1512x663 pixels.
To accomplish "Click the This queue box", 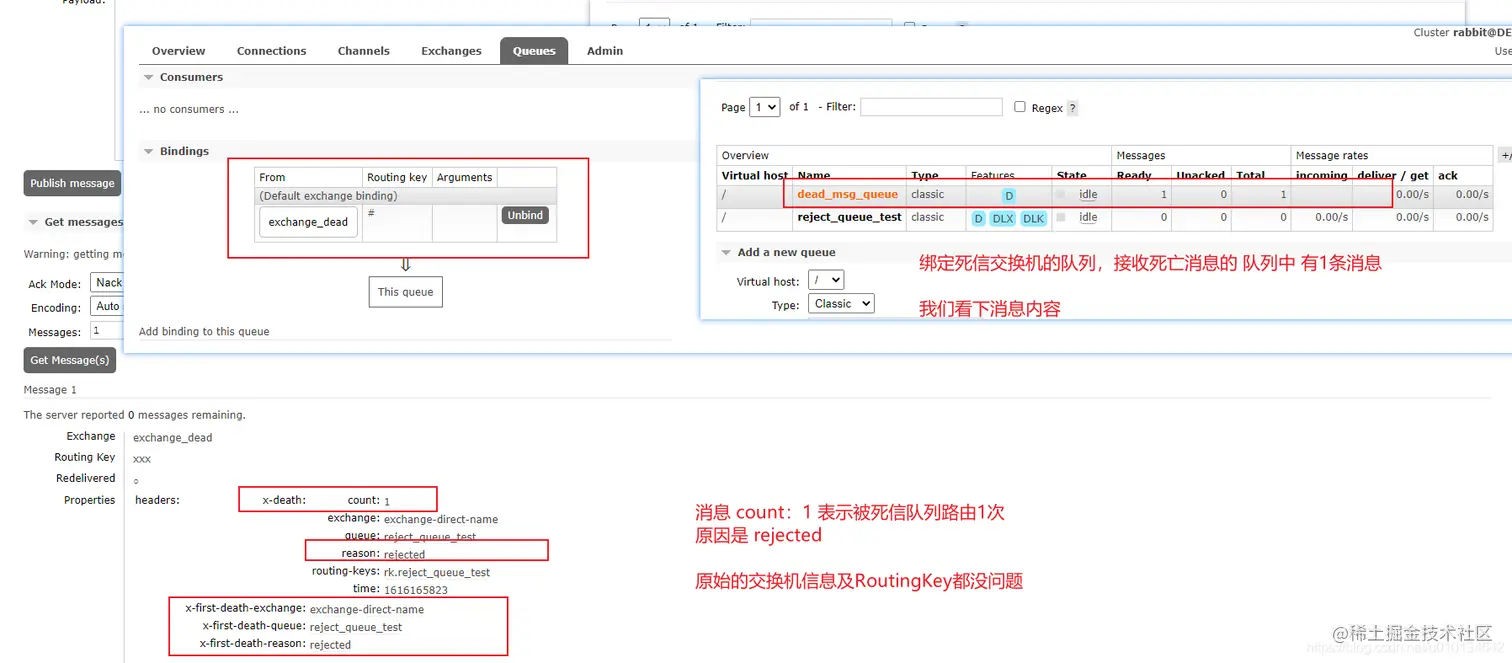I will click(x=405, y=292).
